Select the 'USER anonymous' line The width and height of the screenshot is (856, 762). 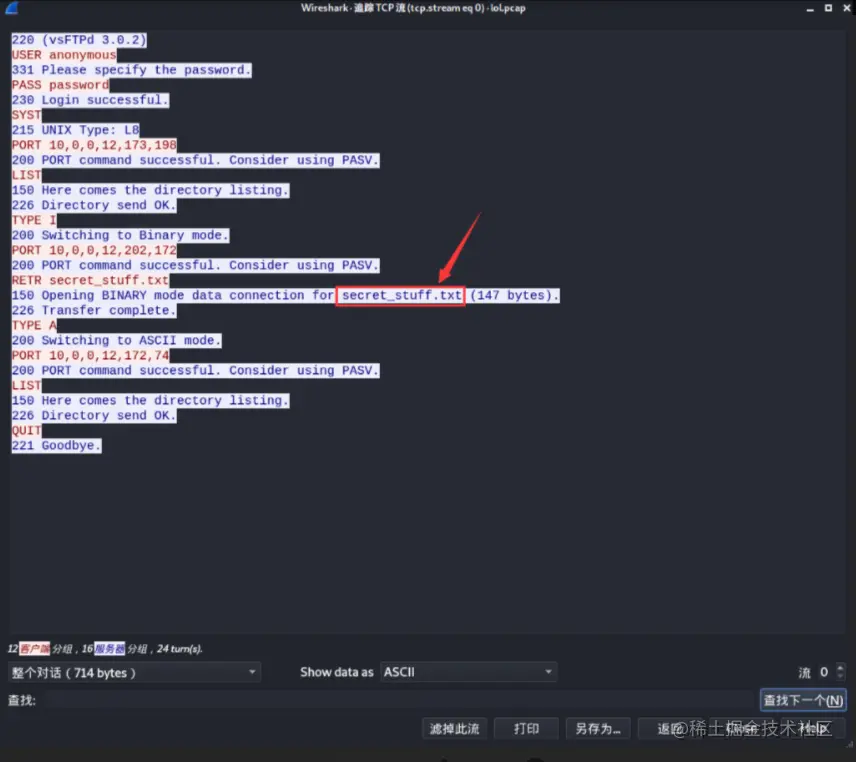64,55
